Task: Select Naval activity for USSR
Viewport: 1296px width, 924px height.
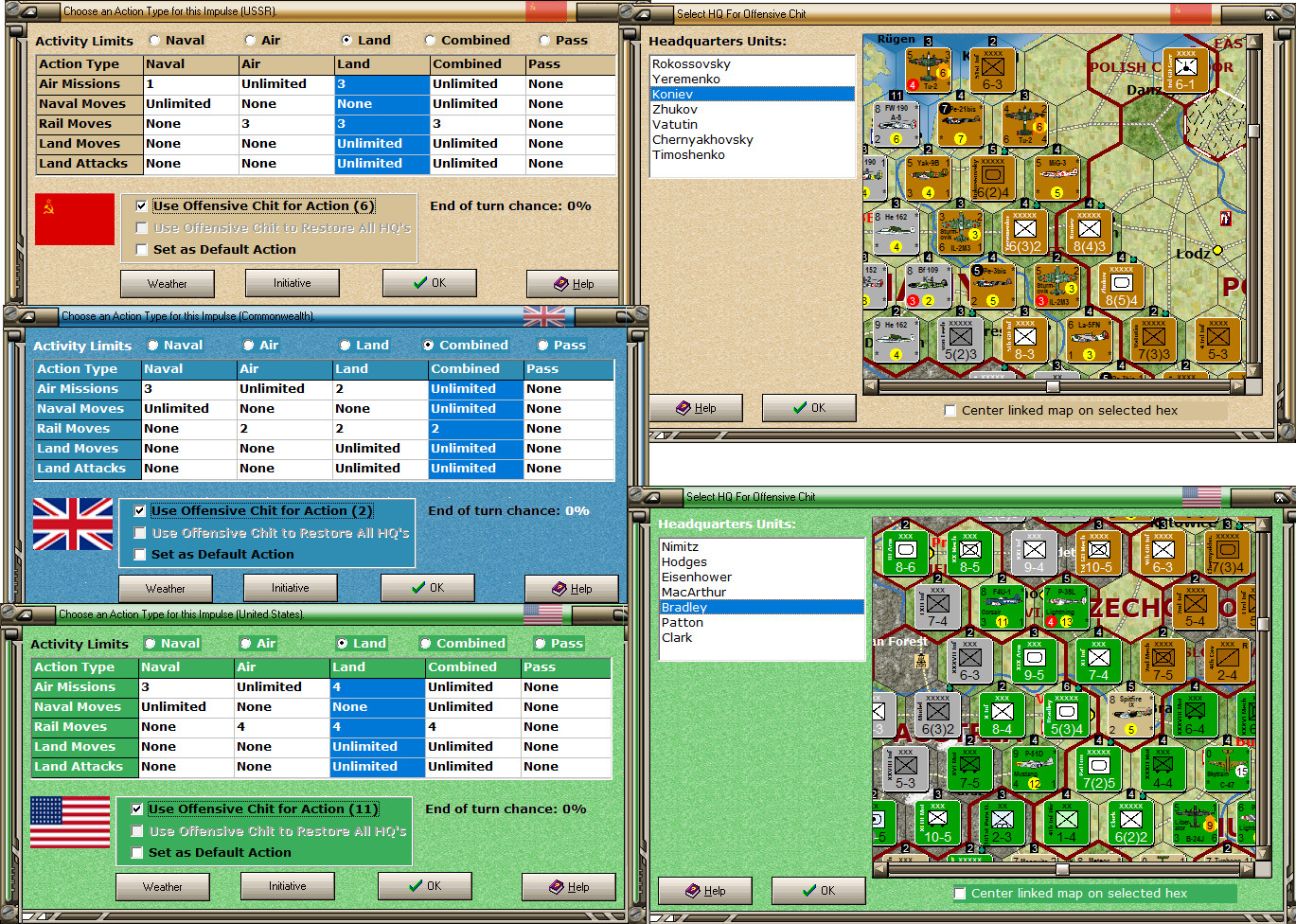Action: [176, 41]
